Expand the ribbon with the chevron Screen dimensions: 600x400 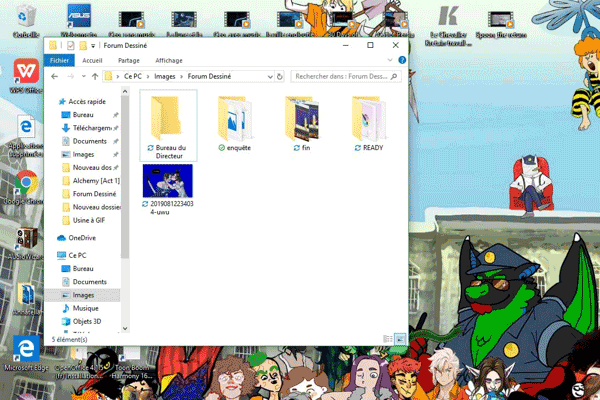click(x=390, y=60)
